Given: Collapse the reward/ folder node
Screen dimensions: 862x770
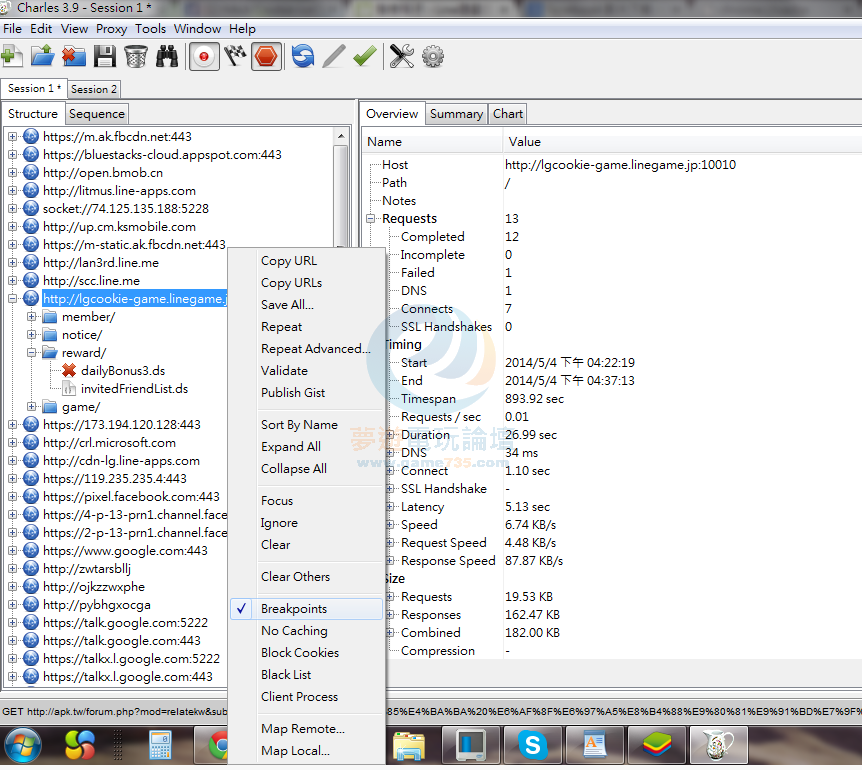Looking at the screenshot, I should pos(32,353).
